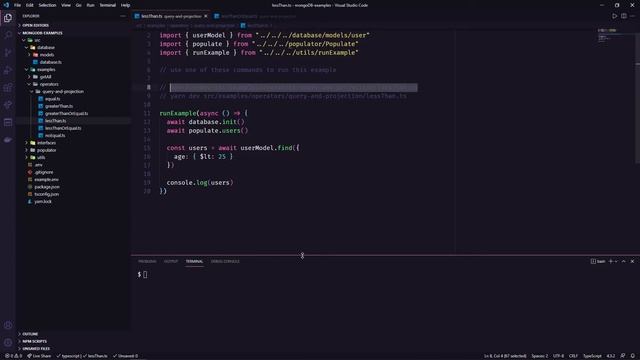Select the Terminal panel tab
Viewport: 640px width, 360px height.
tap(194, 261)
